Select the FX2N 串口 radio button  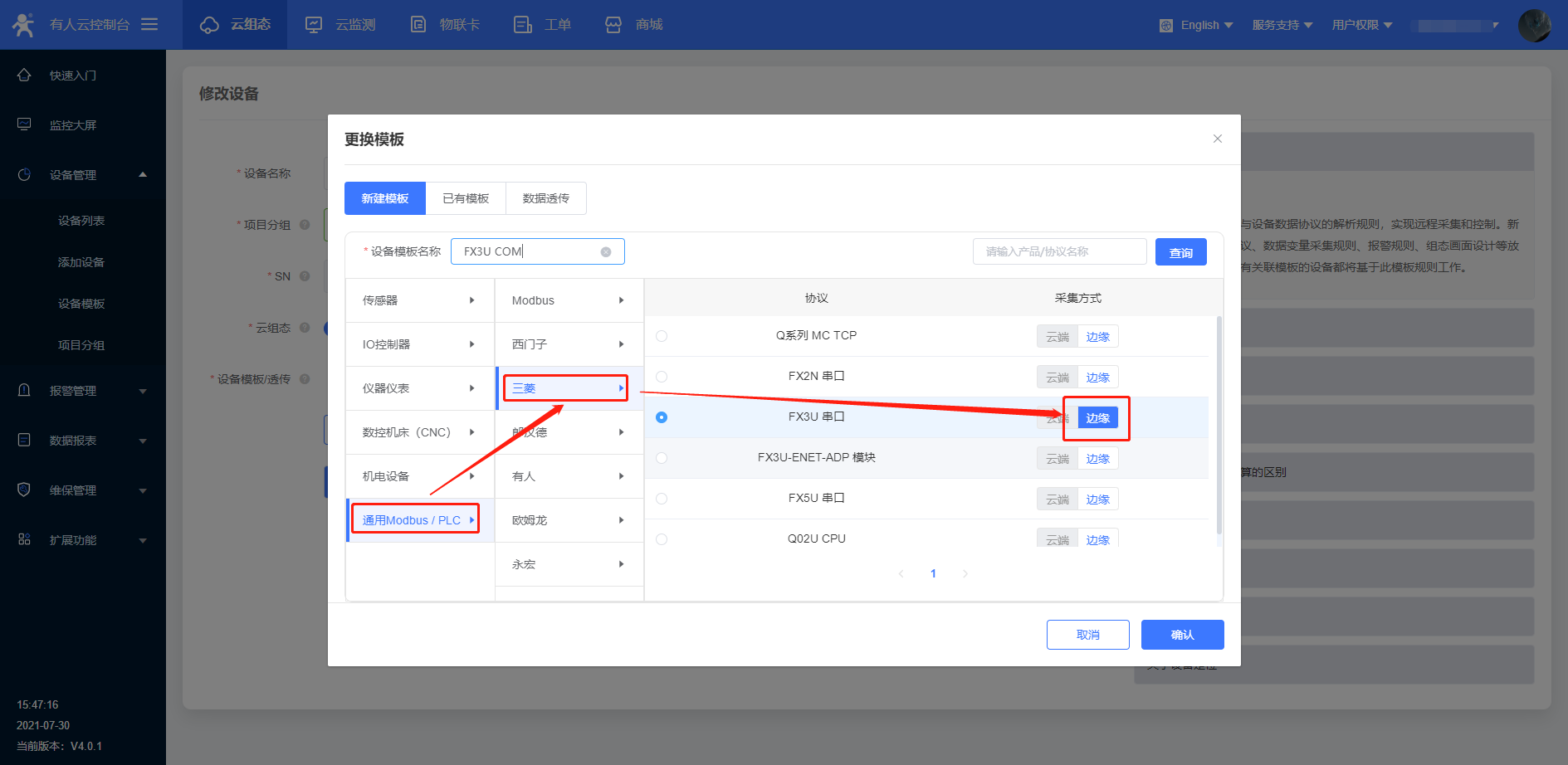[662, 377]
